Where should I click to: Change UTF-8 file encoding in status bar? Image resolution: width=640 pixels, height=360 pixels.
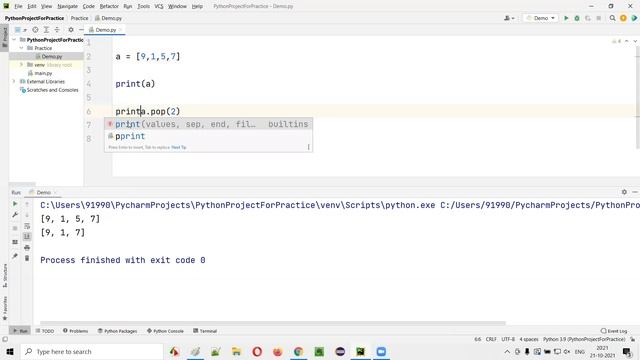click(x=508, y=339)
